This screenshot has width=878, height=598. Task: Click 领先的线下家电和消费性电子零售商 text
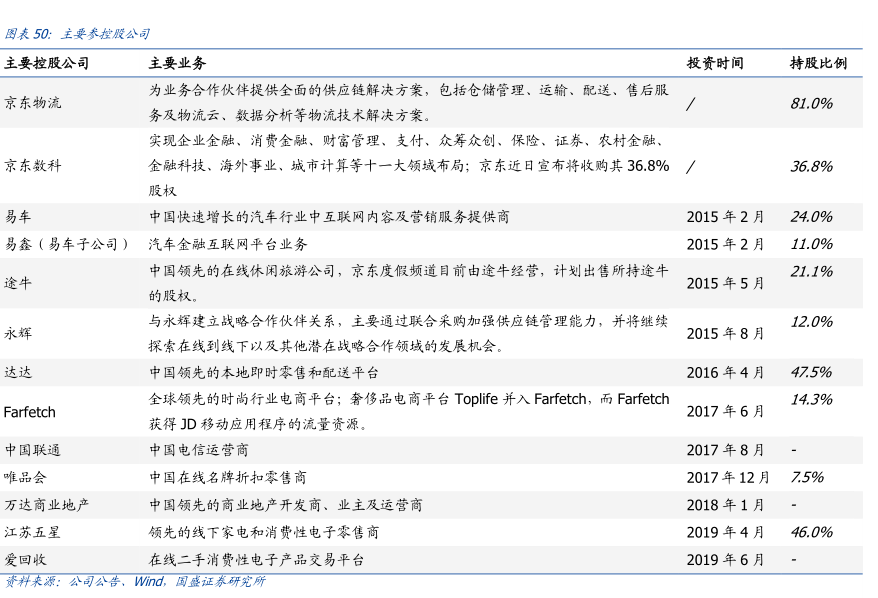pyautogui.click(x=264, y=532)
